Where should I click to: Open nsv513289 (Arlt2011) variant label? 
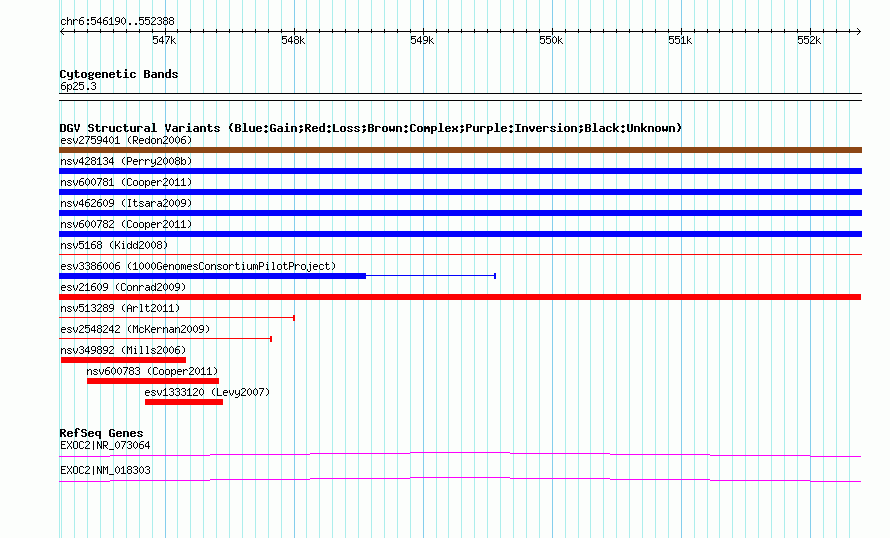click(120, 308)
